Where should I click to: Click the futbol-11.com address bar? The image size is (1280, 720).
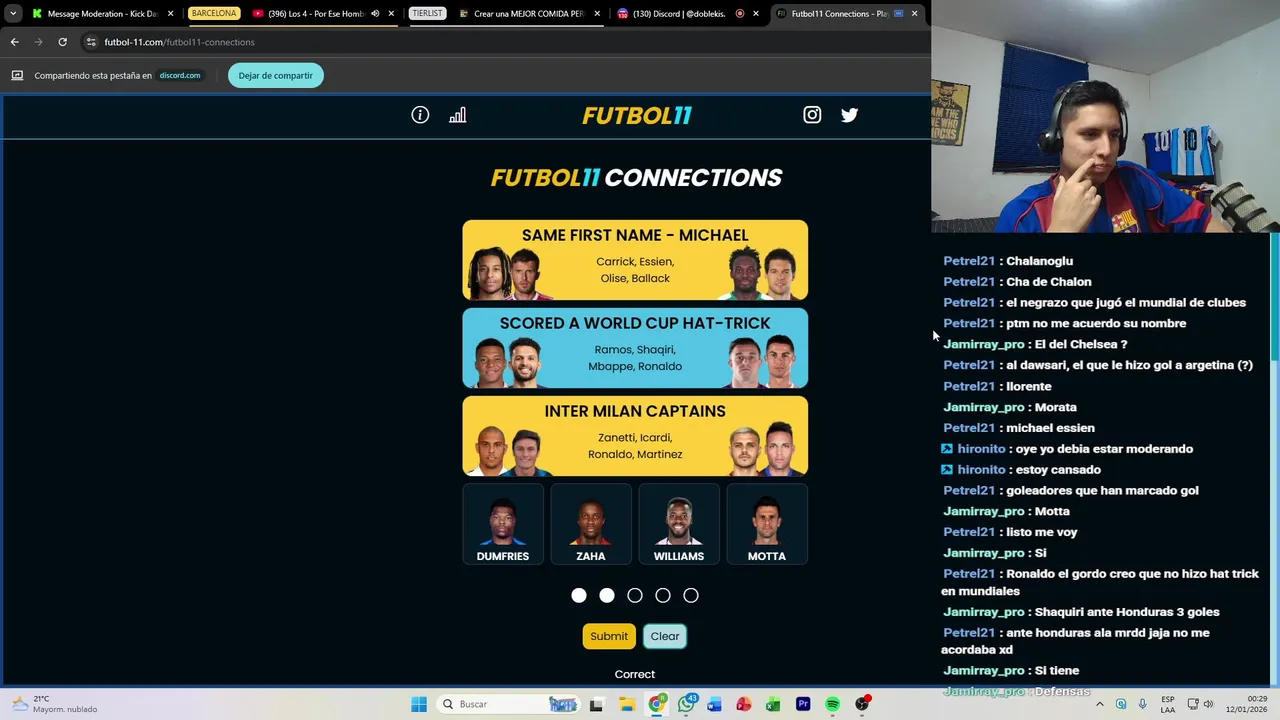click(500, 42)
